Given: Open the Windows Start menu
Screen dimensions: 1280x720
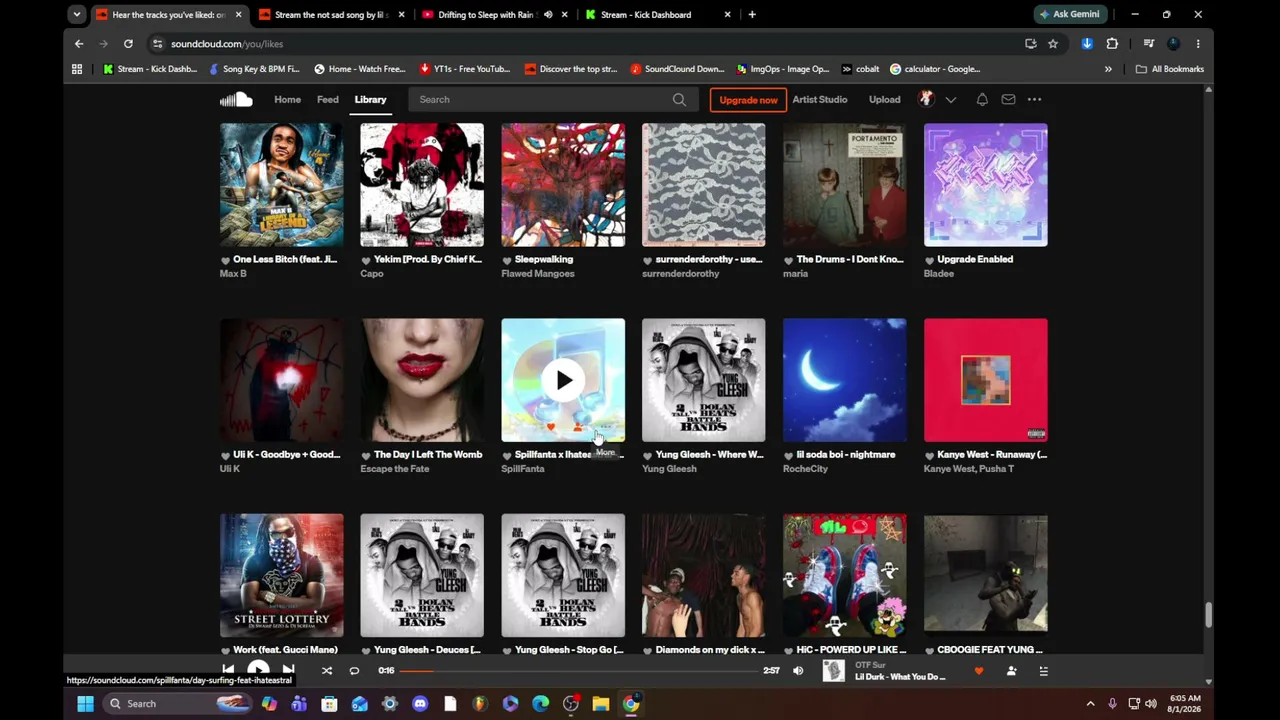Looking at the screenshot, I should (x=85, y=703).
